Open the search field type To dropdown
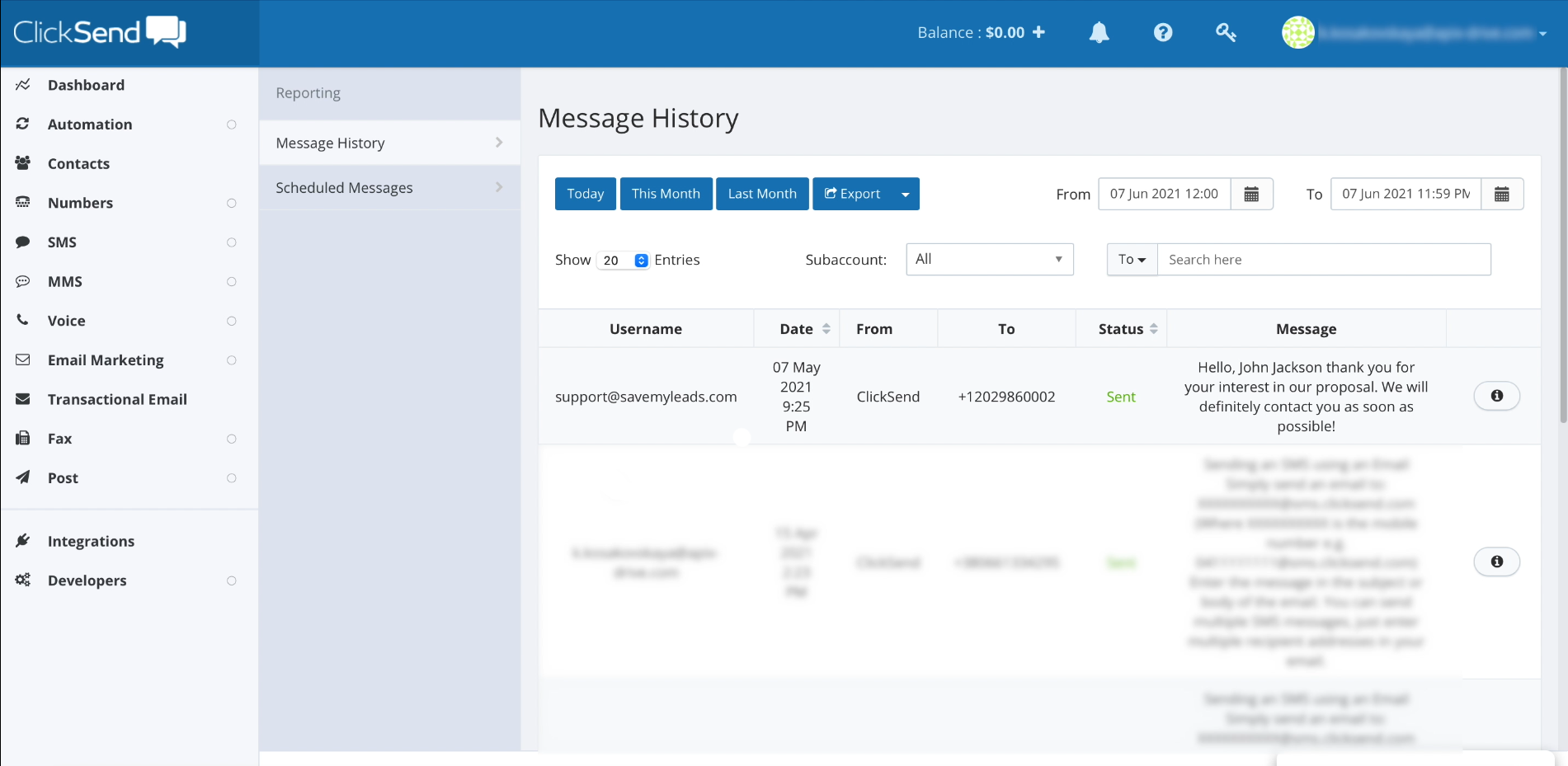The image size is (1568, 766). (1132, 259)
